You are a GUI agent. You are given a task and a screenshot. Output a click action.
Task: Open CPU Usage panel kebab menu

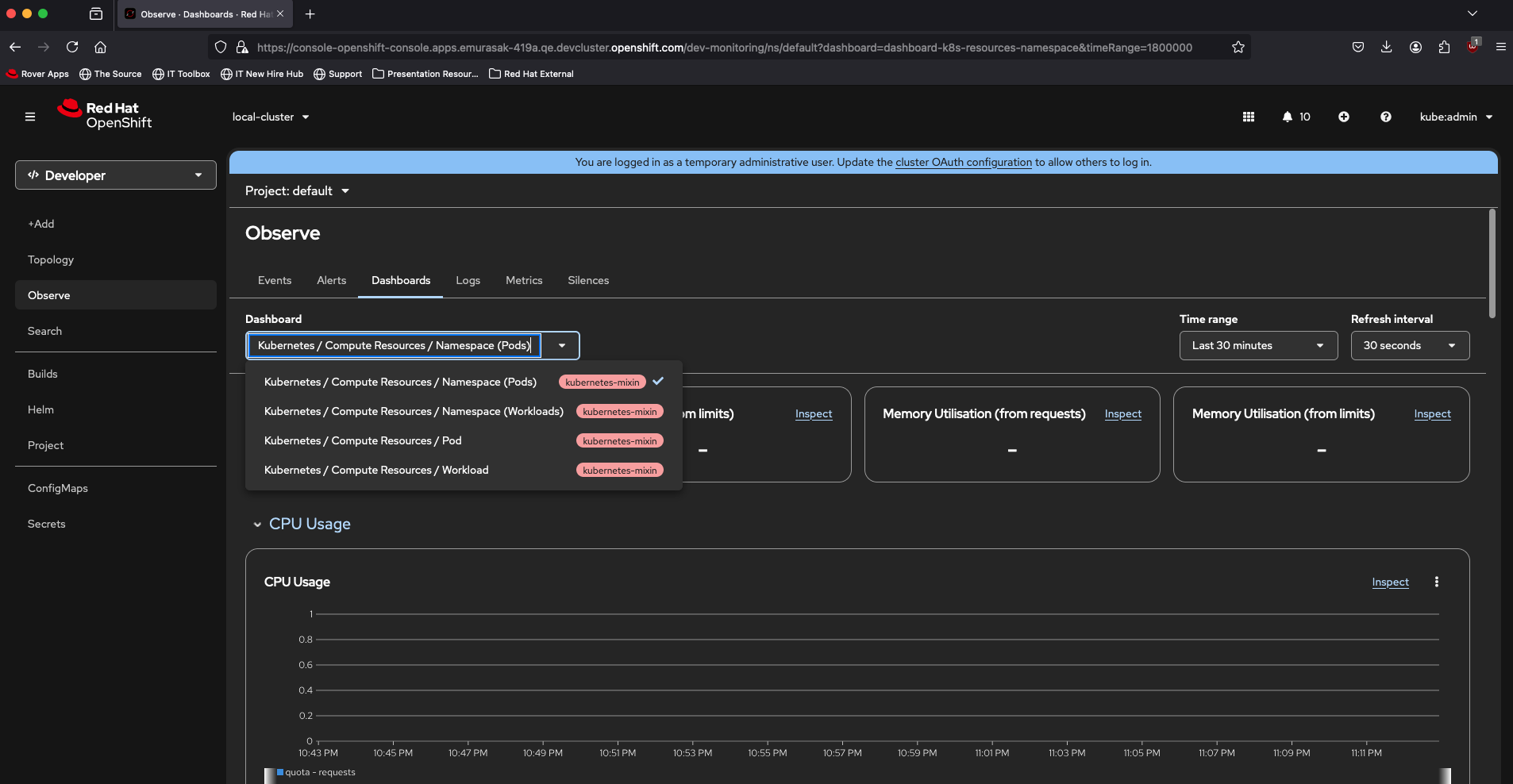[x=1436, y=582]
